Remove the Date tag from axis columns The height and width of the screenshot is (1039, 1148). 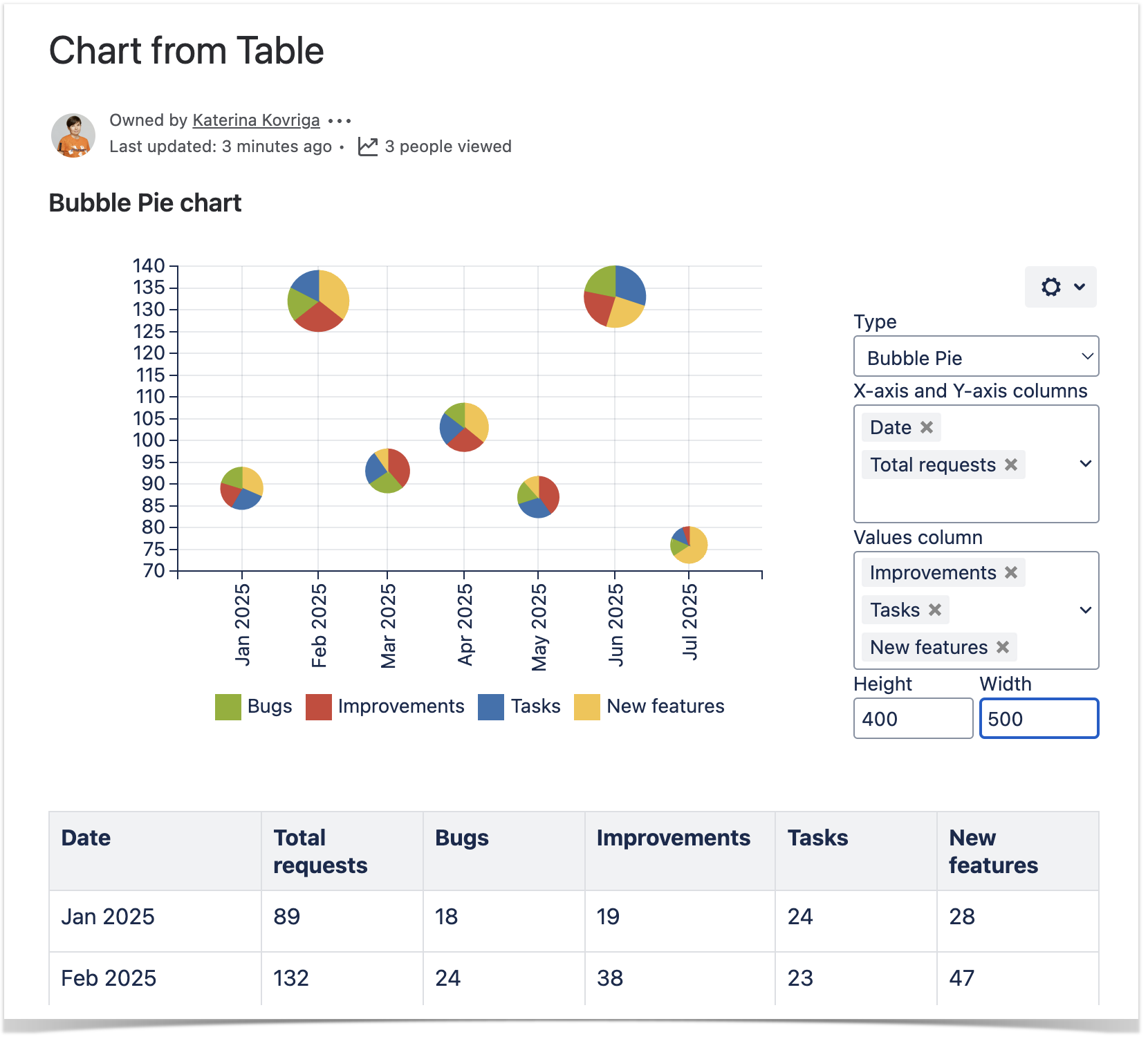927,428
